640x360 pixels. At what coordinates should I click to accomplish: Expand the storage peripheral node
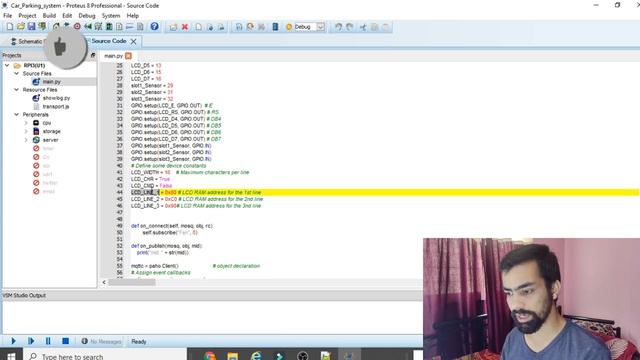pos(26,131)
